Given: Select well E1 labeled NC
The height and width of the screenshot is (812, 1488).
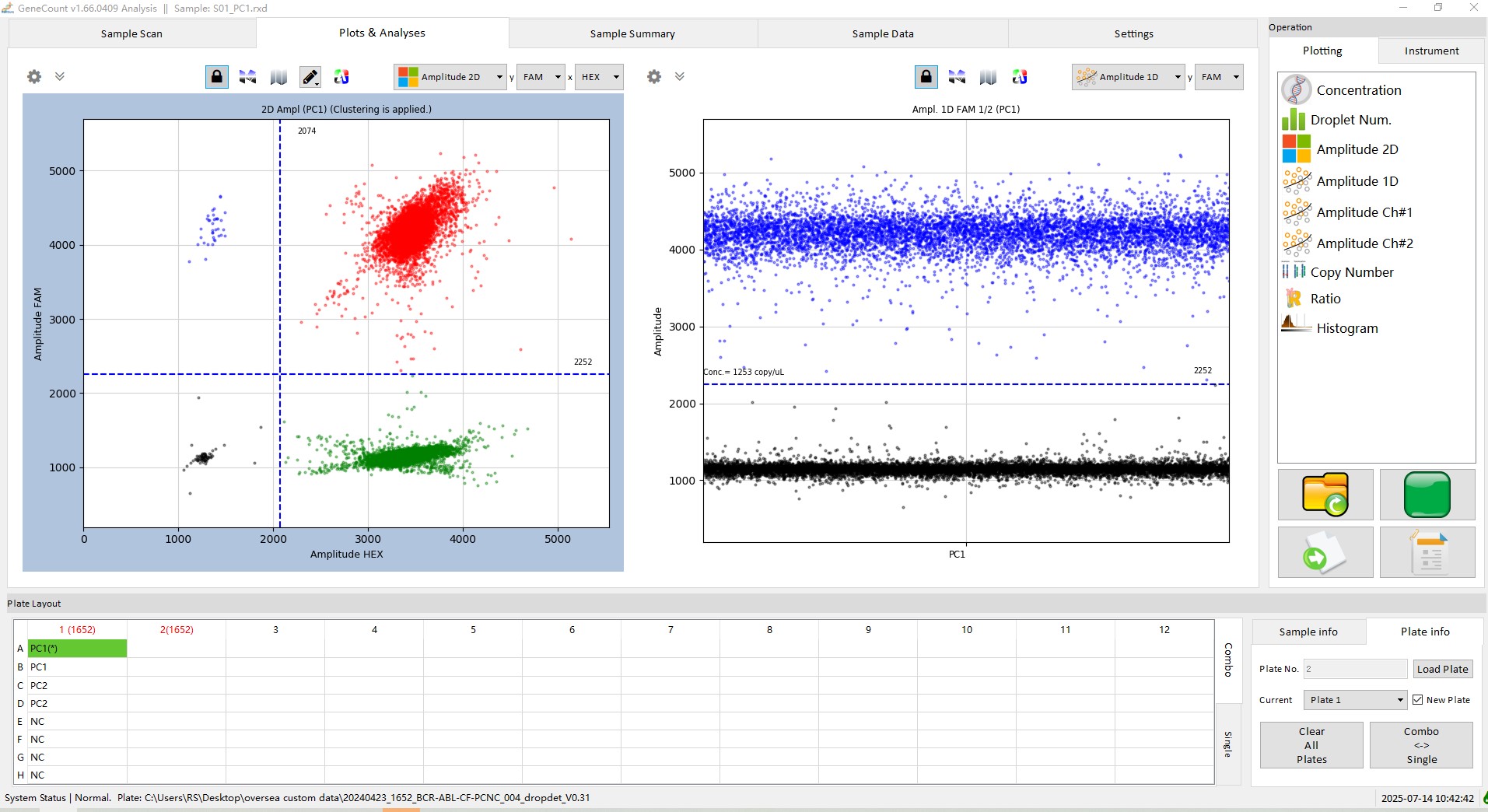Looking at the screenshot, I should (77, 721).
